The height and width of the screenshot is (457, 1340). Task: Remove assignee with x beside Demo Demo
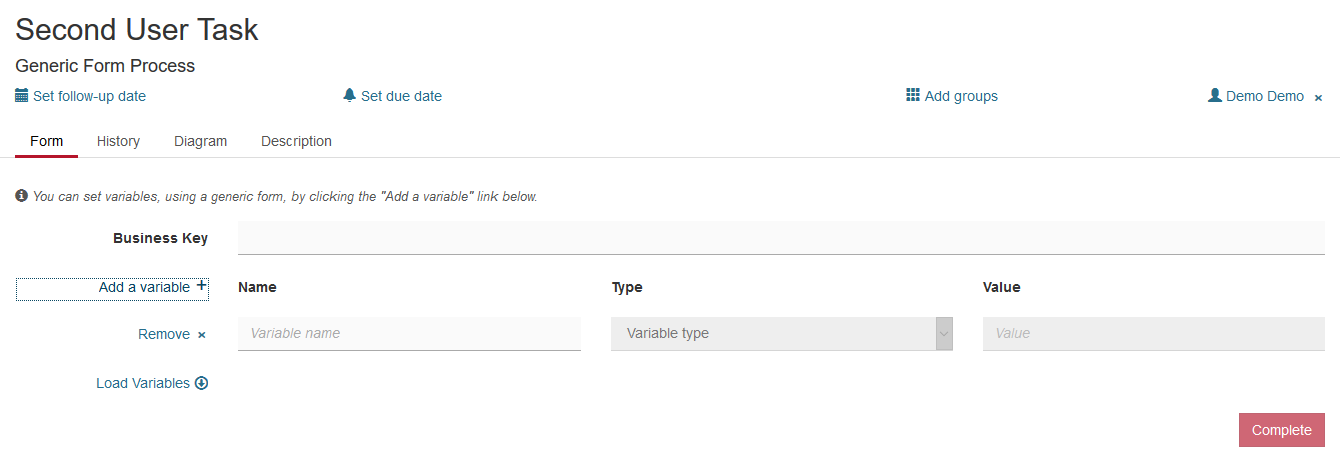[1318, 98]
